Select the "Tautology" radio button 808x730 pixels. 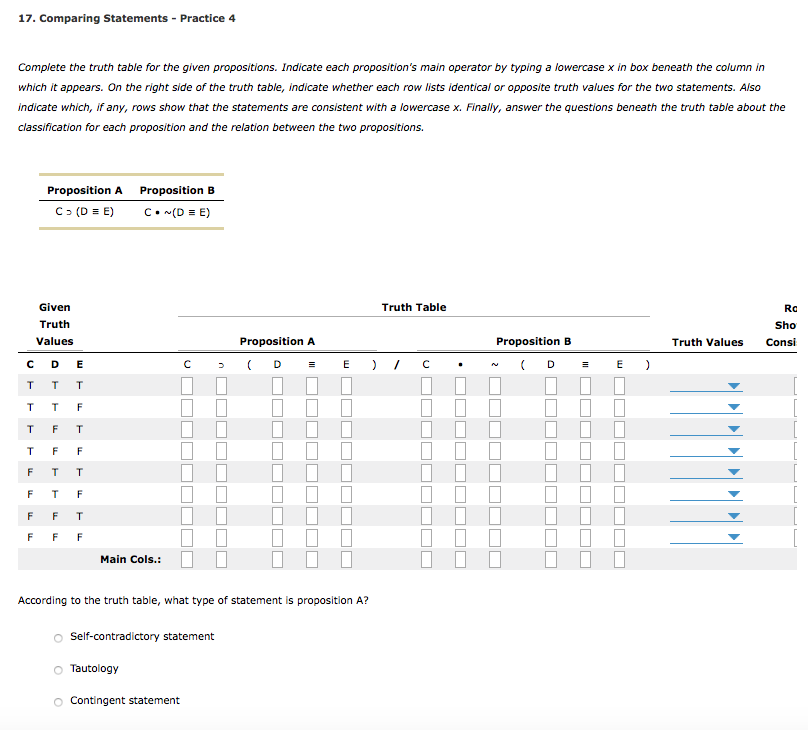click(x=58, y=669)
